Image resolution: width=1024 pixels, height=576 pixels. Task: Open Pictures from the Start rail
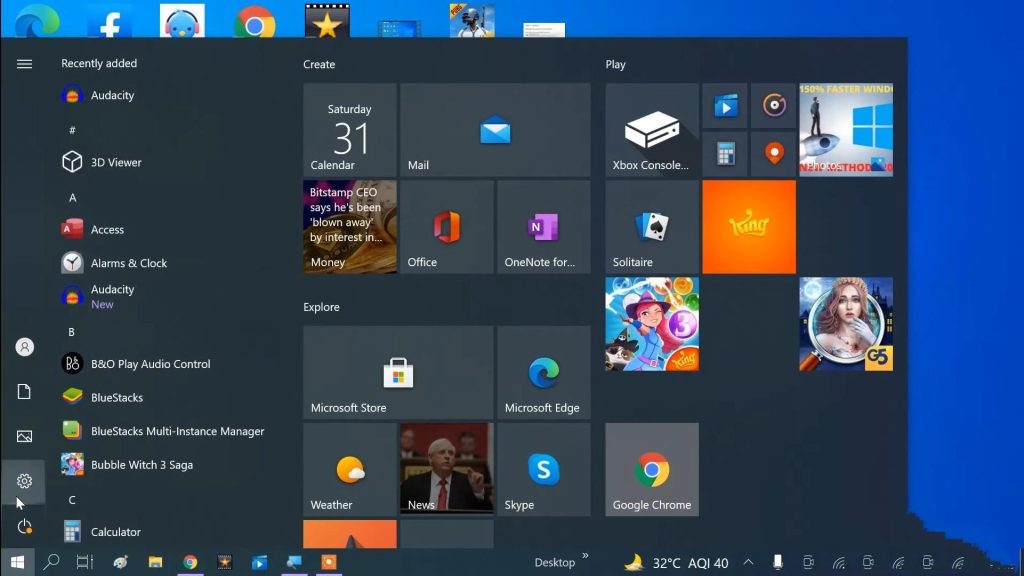point(24,436)
